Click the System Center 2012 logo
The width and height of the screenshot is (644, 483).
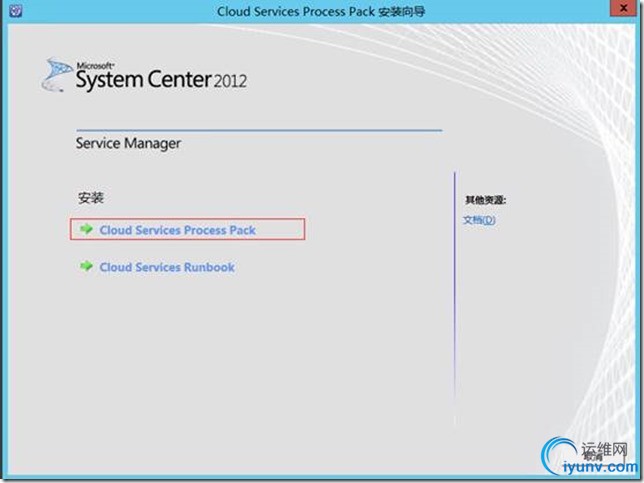pos(144,75)
